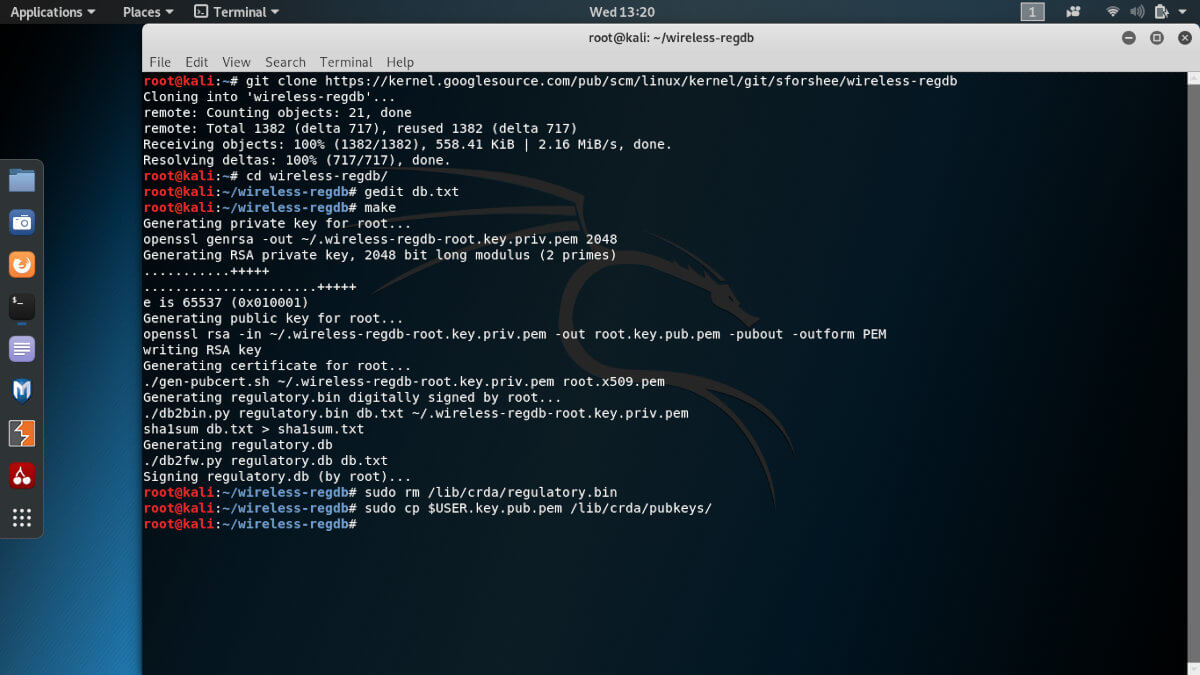Open the Search menu in terminal
1200x675 pixels.
point(285,62)
